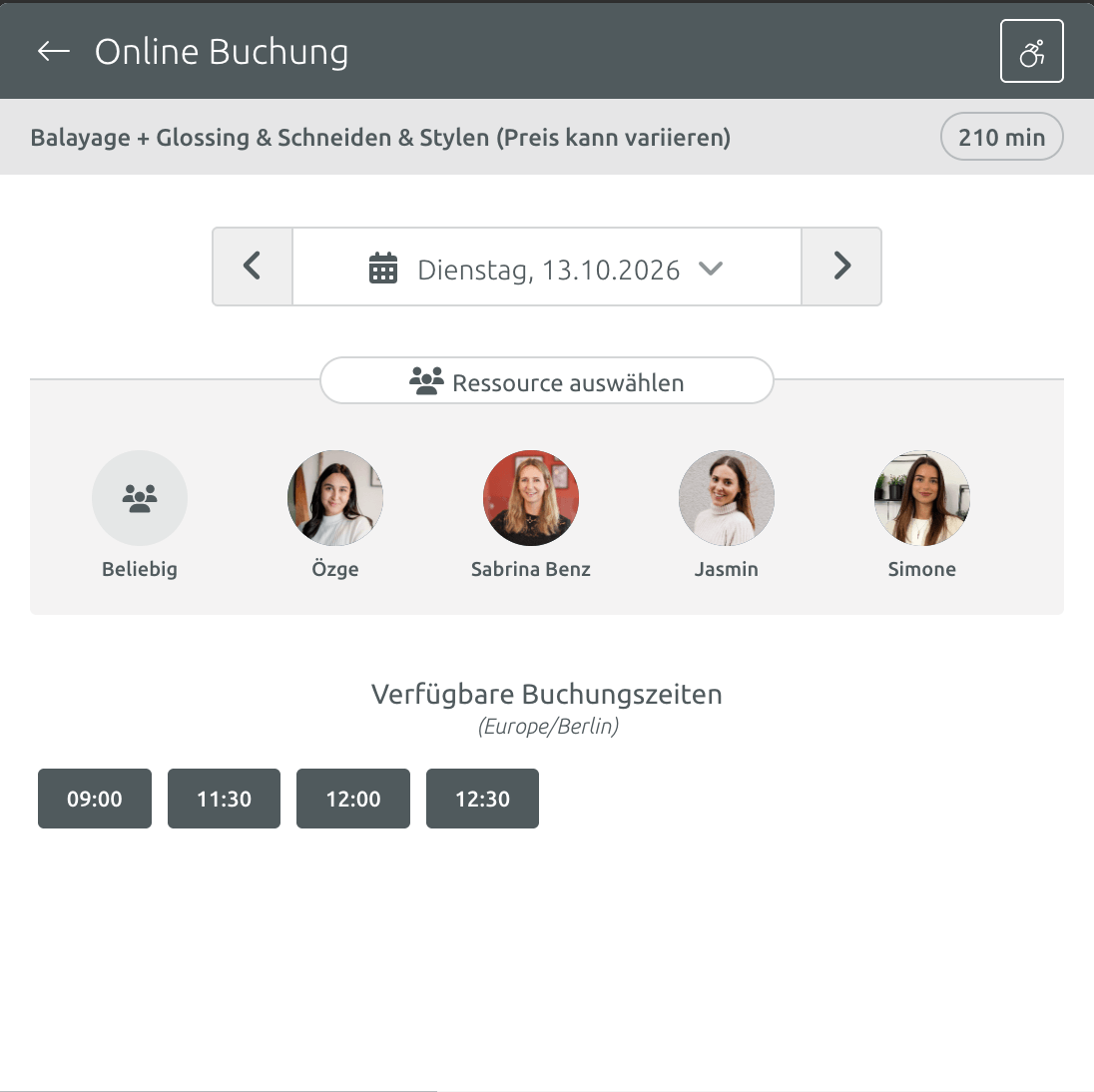
Task: Click group icon in Ressource auswählen
Action: point(426,381)
